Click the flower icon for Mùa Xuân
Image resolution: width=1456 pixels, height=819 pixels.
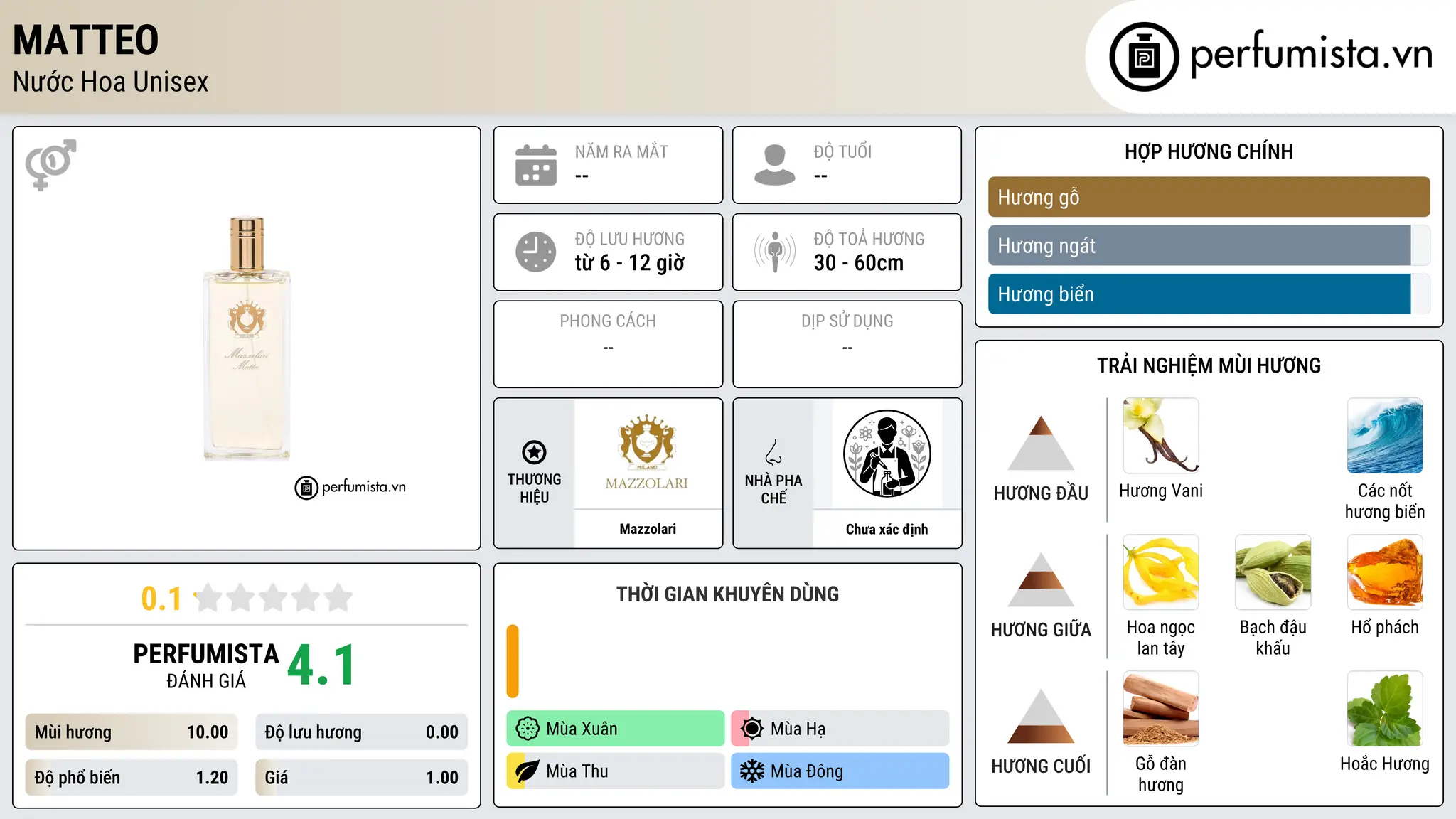[528, 729]
